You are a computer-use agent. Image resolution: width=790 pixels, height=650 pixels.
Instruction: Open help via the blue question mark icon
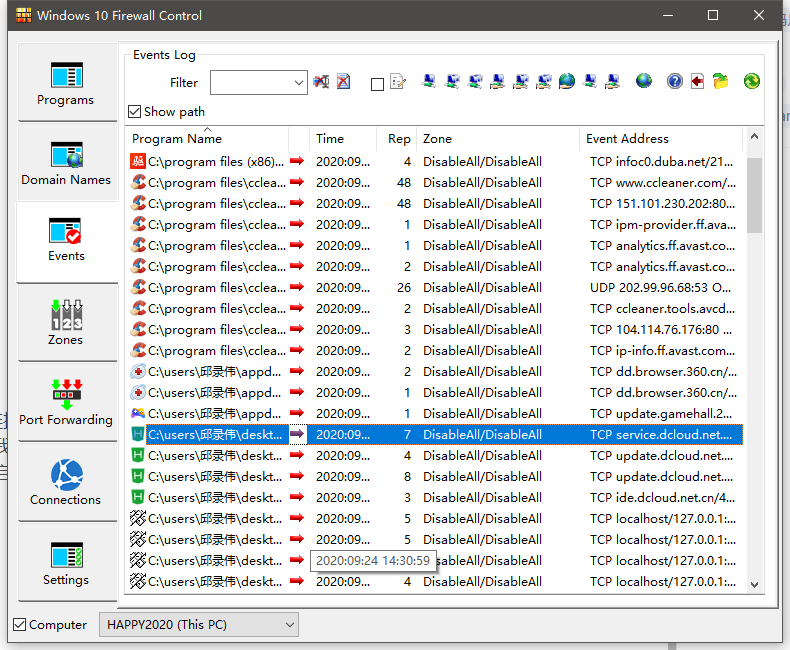tap(674, 81)
